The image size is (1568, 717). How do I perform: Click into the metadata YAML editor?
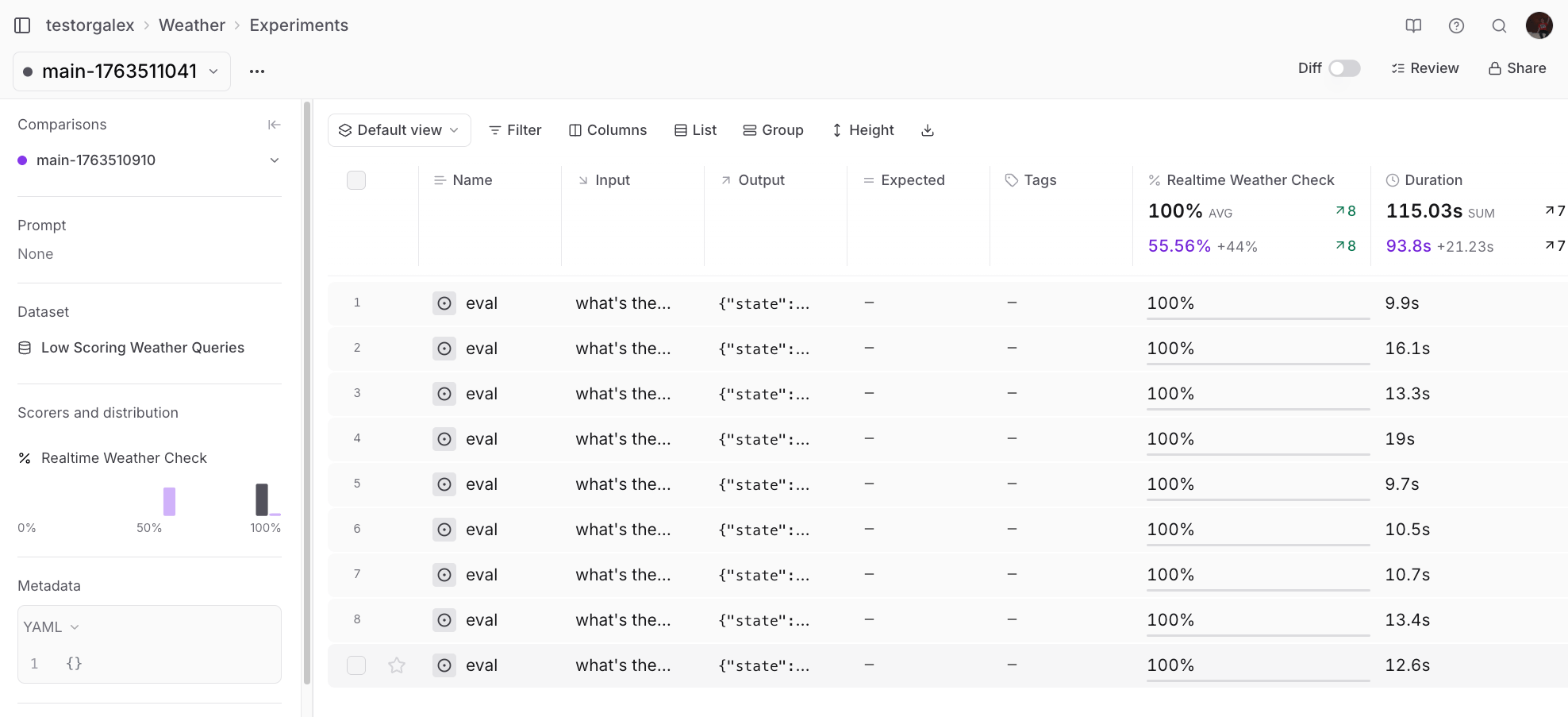(x=149, y=664)
